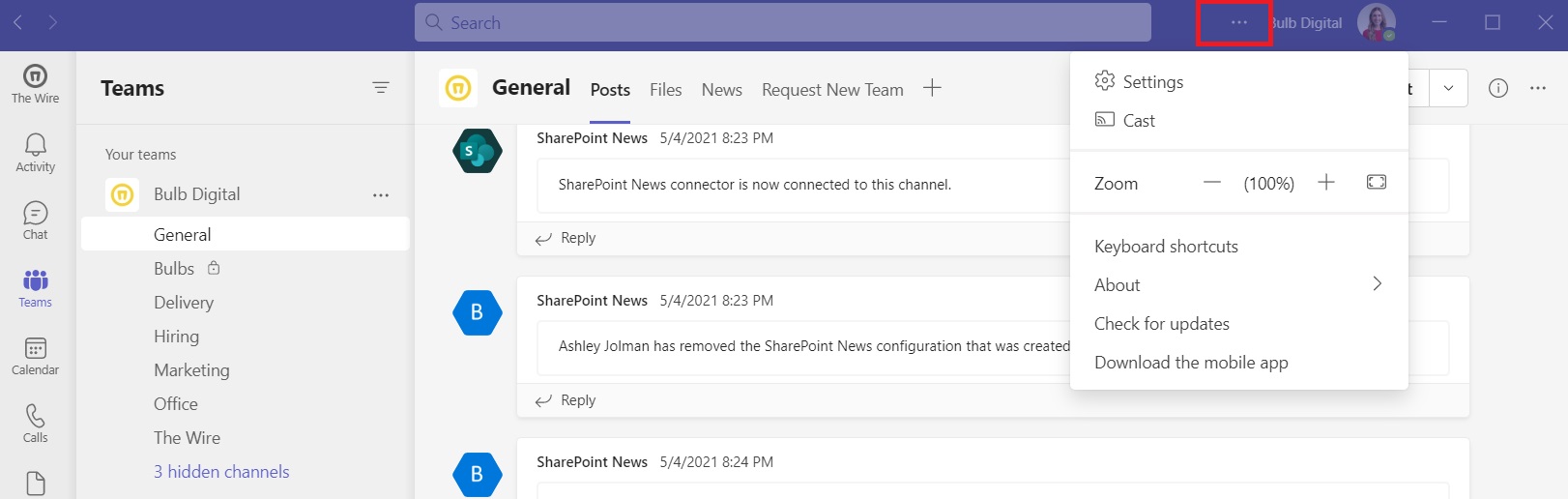Screen dimensions: 1568x499
Task: Open the Activity feed
Action: (35, 153)
